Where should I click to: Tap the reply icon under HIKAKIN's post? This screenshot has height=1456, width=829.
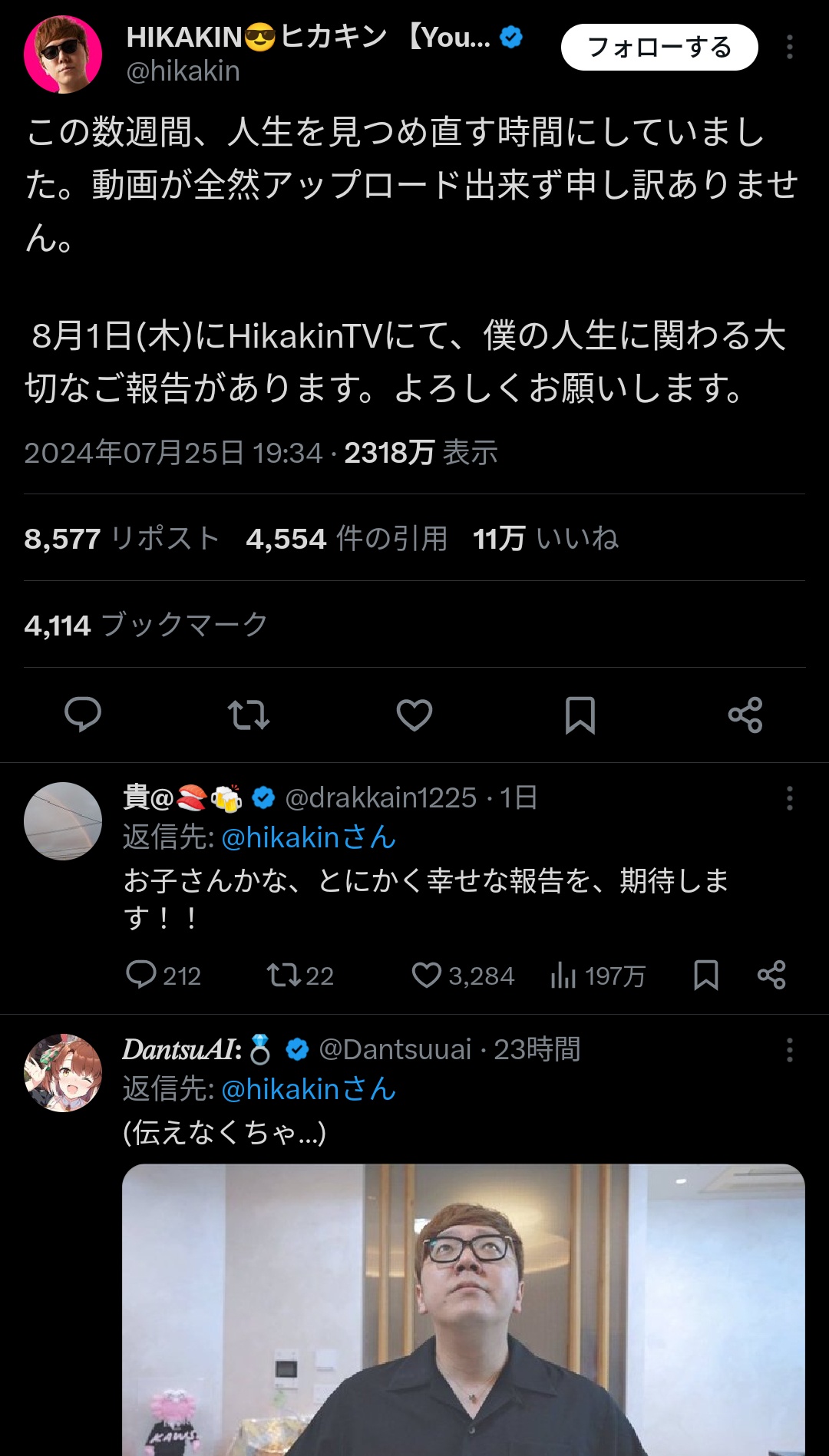(83, 715)
